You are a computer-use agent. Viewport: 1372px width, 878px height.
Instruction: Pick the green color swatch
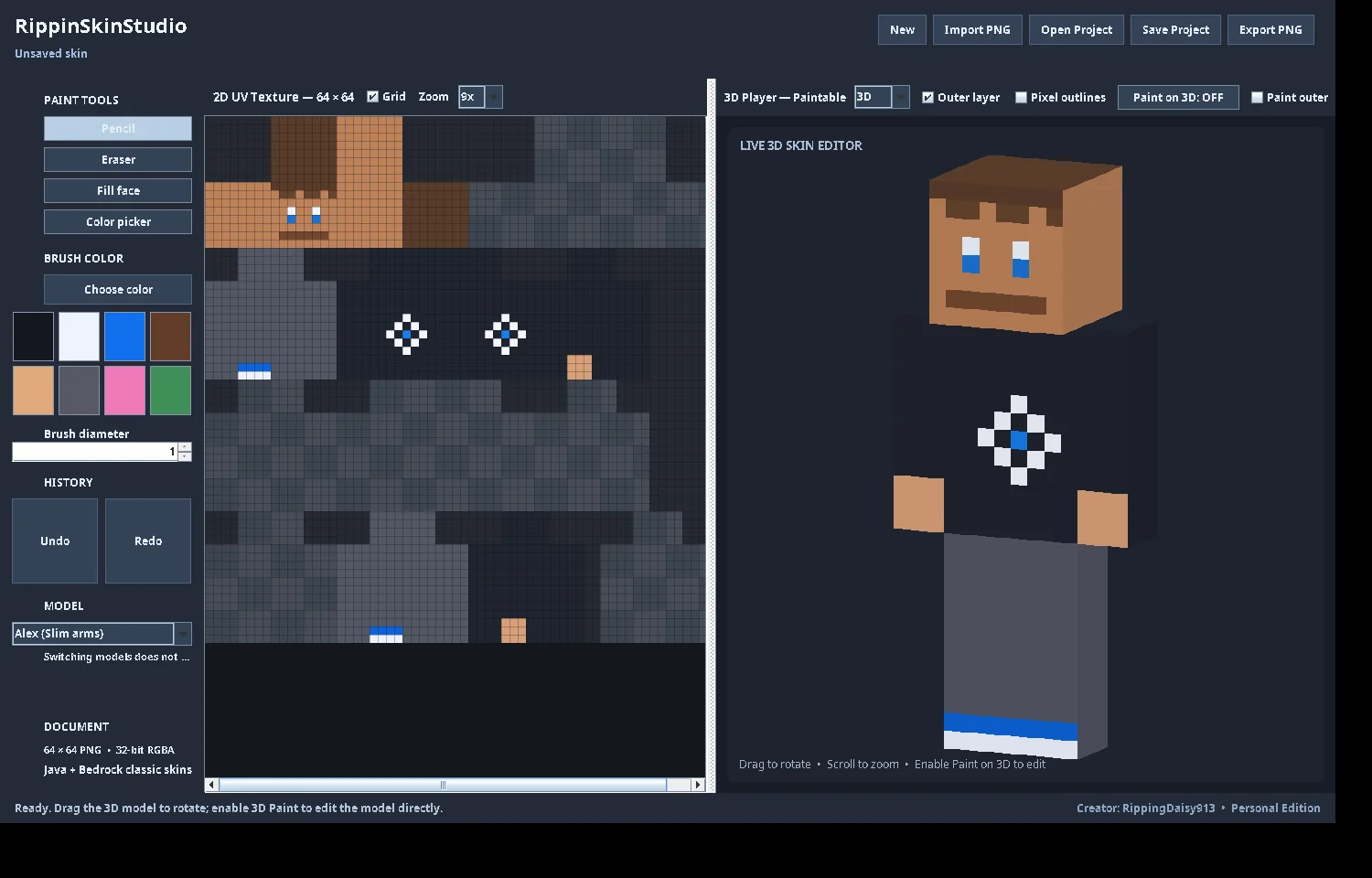170,391
